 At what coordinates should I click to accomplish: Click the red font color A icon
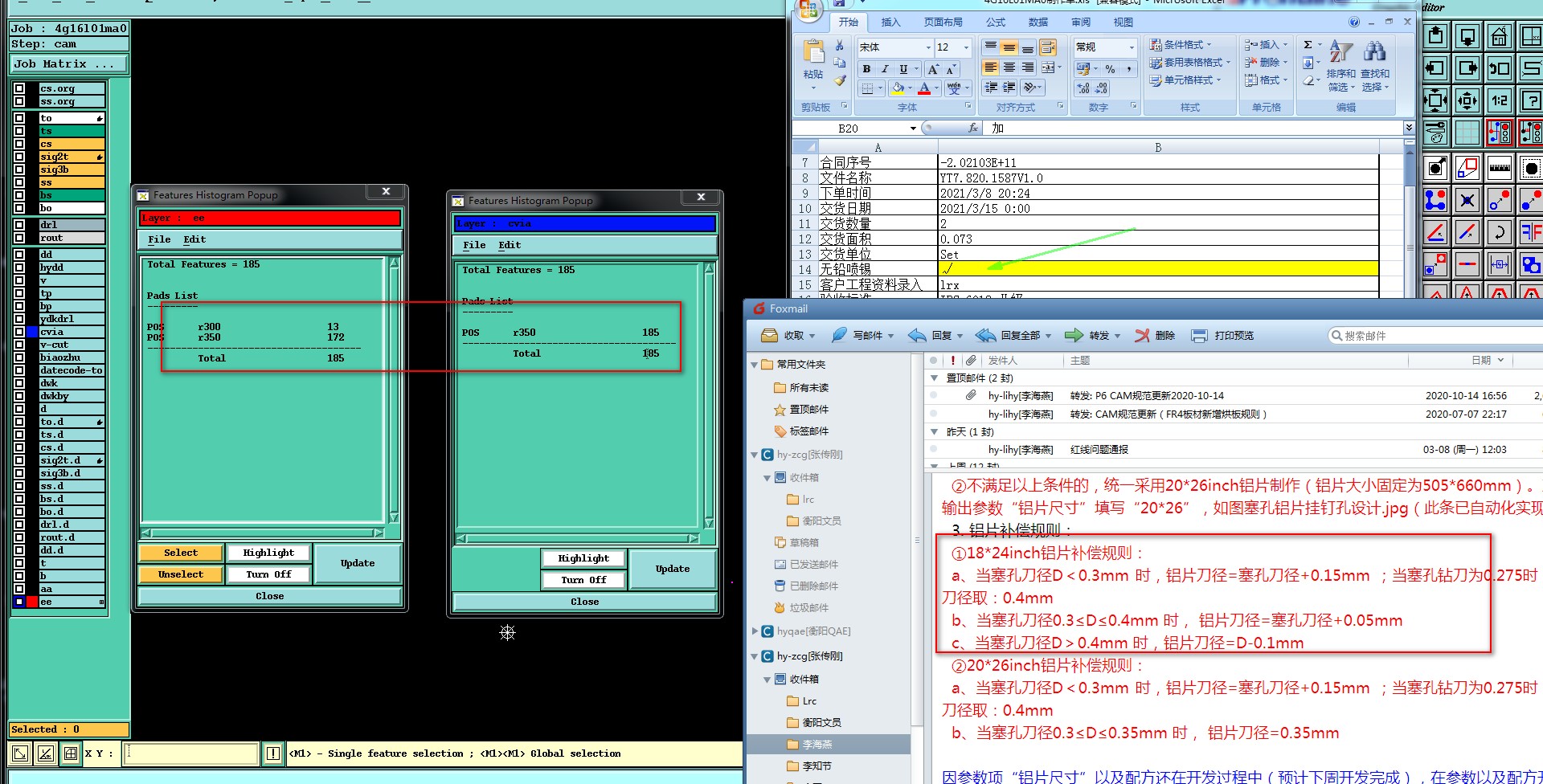(924, 88)
